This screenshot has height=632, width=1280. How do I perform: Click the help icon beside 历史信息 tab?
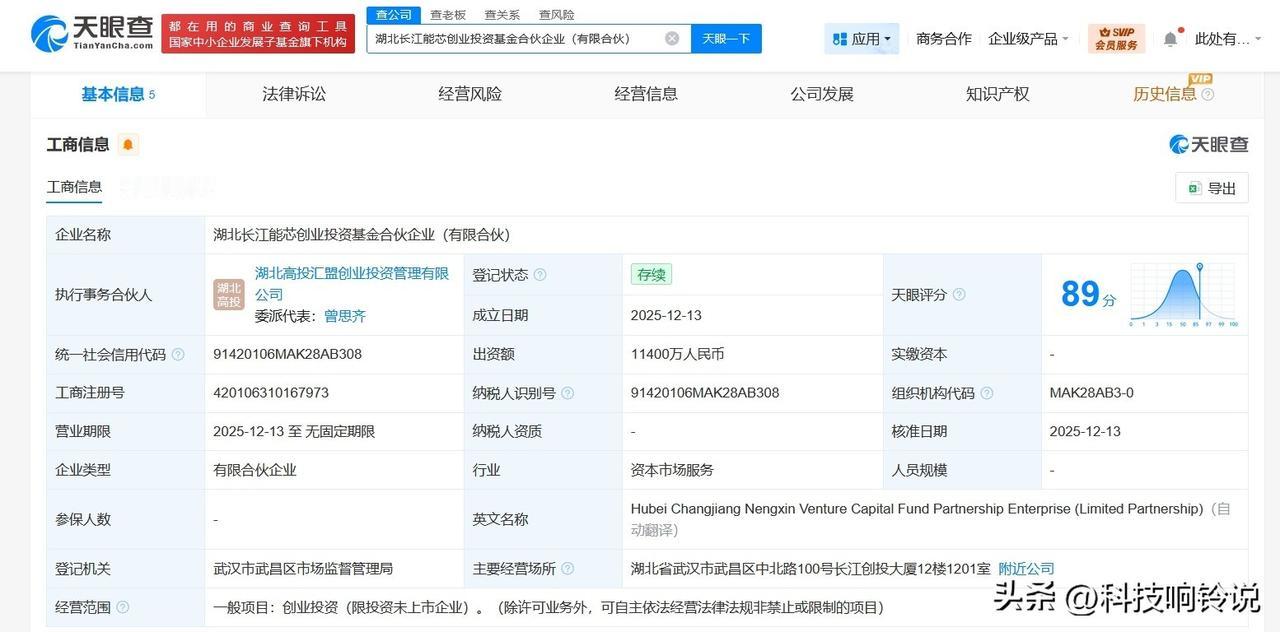(x=1207, y=94)
